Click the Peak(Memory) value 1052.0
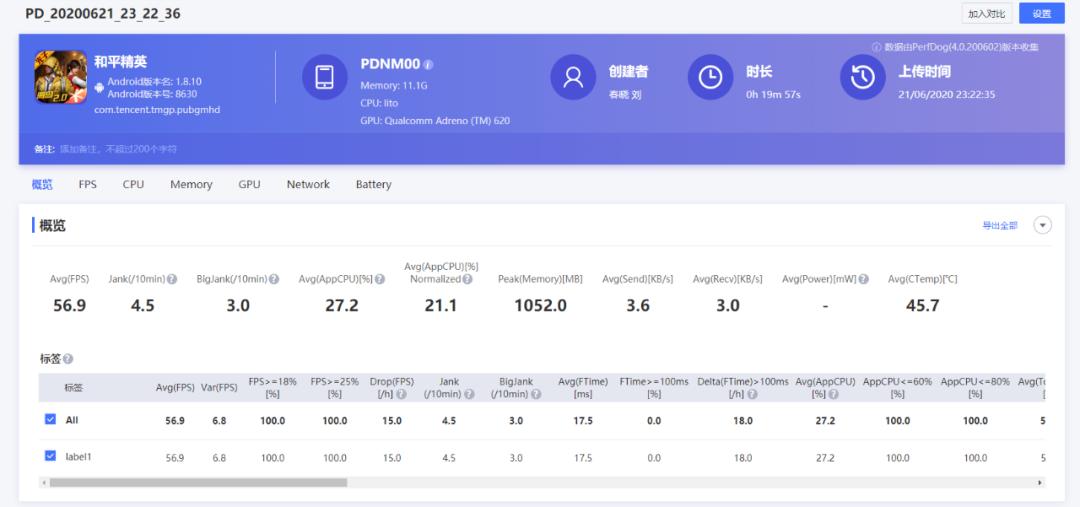The width and height of the screenshot is (1080, 507). pos(541,305)
